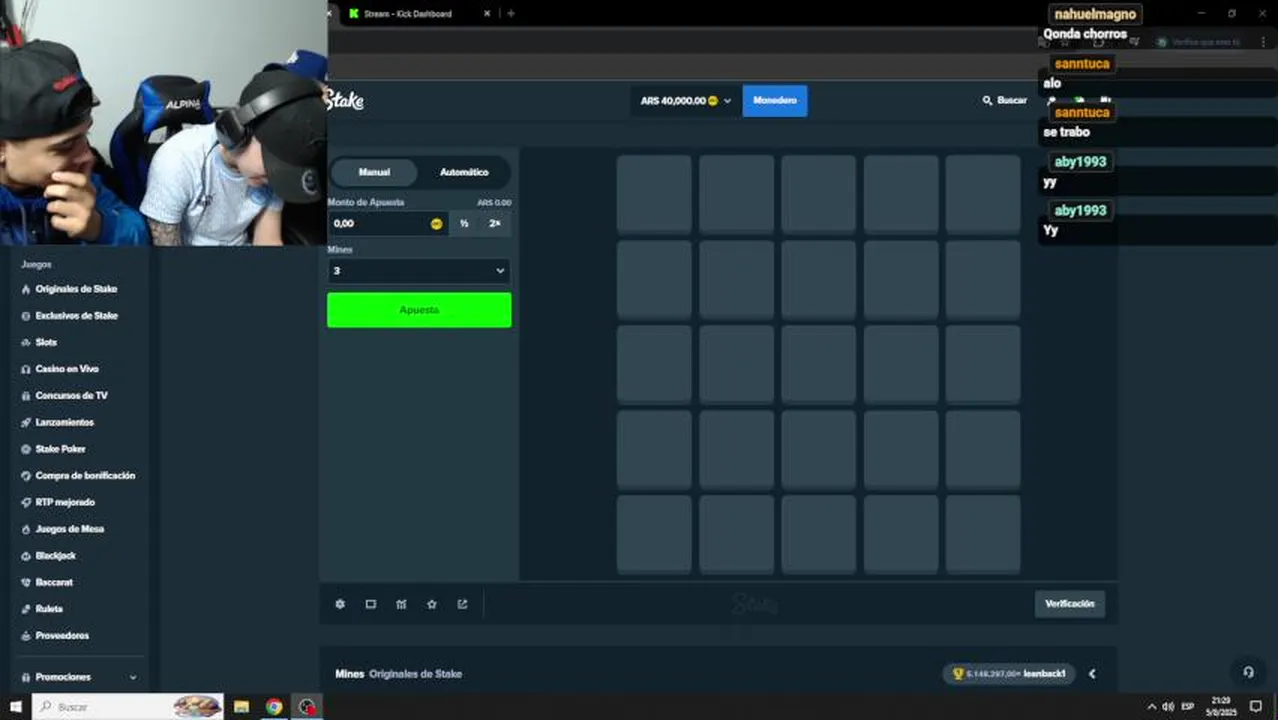Reveal the center tile of the Mines grid
Image resolution: width=1278 pixels, height=720 pixels.
[818, 364]
